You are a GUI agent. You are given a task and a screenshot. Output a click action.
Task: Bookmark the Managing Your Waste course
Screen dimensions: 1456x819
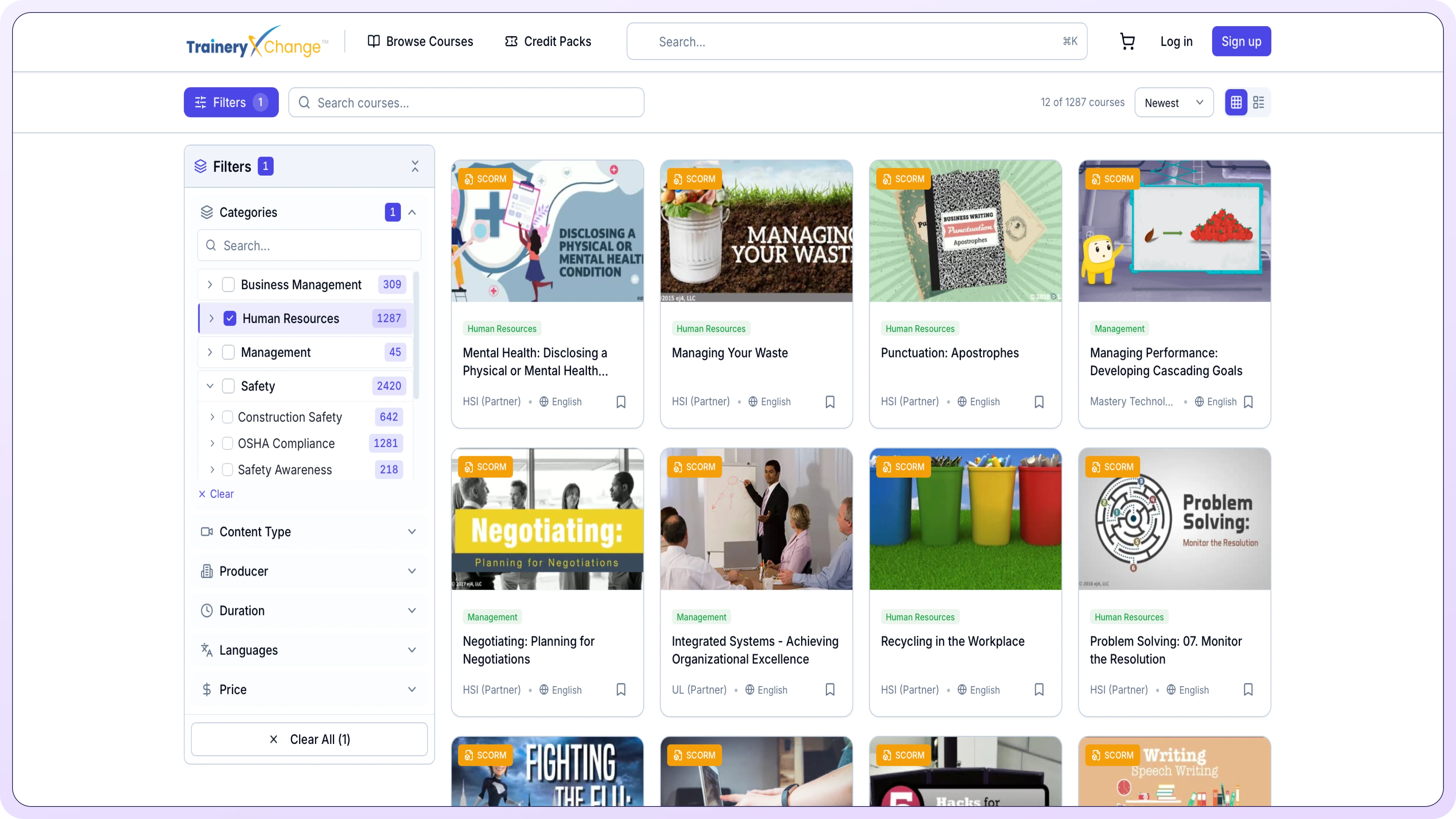click(x=830, y=401)
